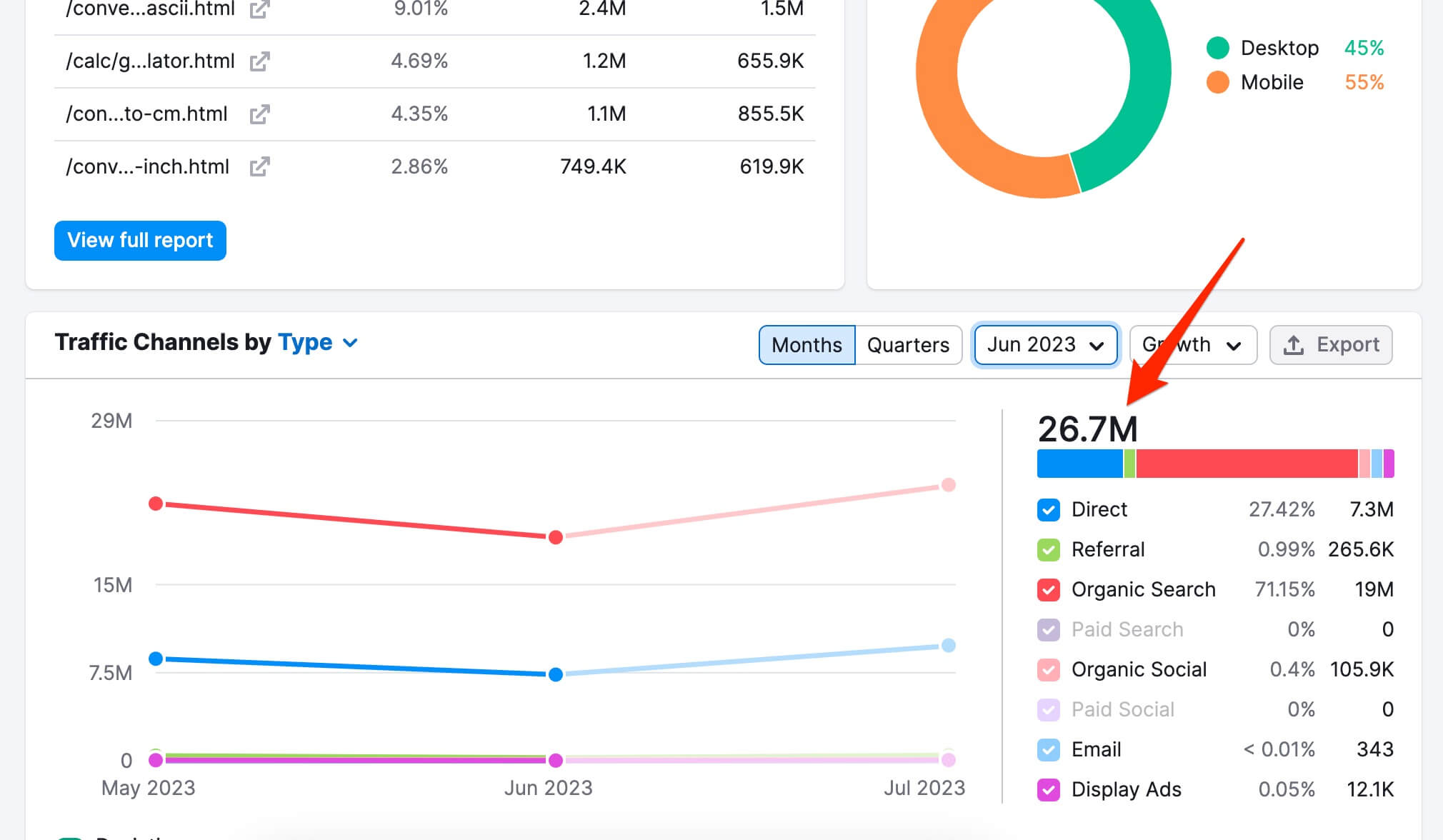Disable the Organic Search checkbox
1443x840 pixels.
coord(1048,589)
